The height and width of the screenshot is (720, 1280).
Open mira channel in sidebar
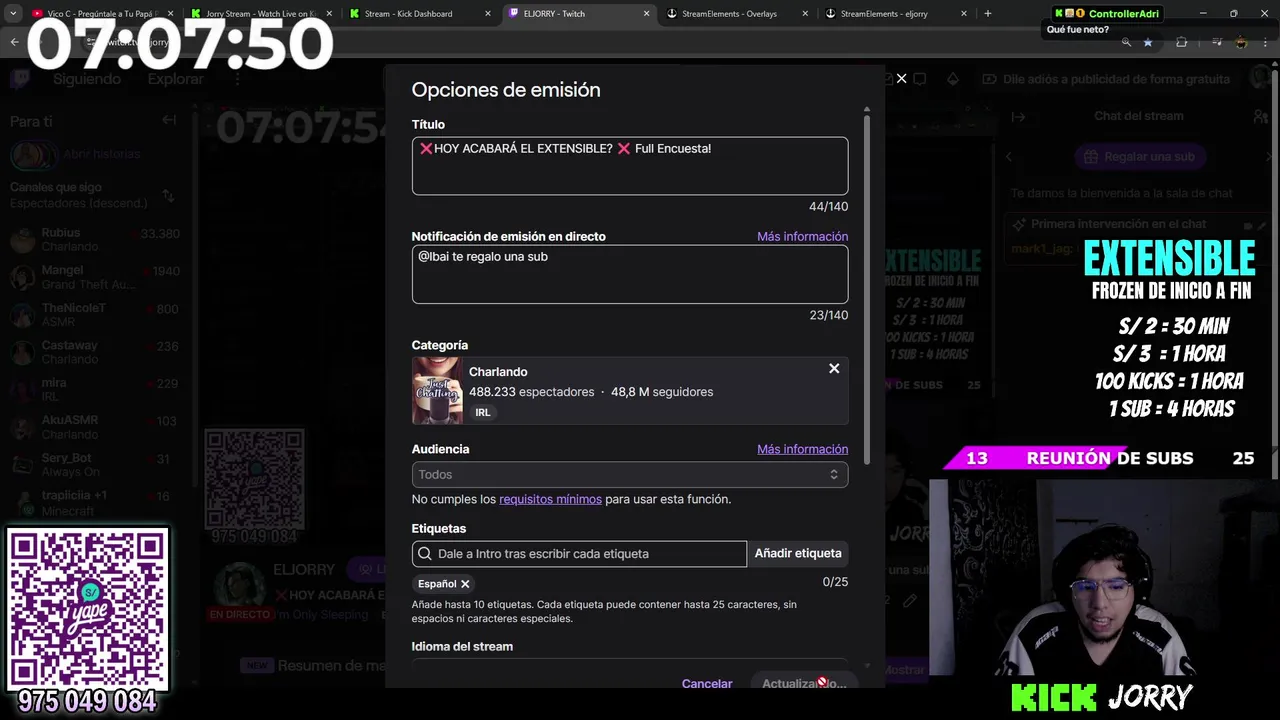tap(96, 390)
